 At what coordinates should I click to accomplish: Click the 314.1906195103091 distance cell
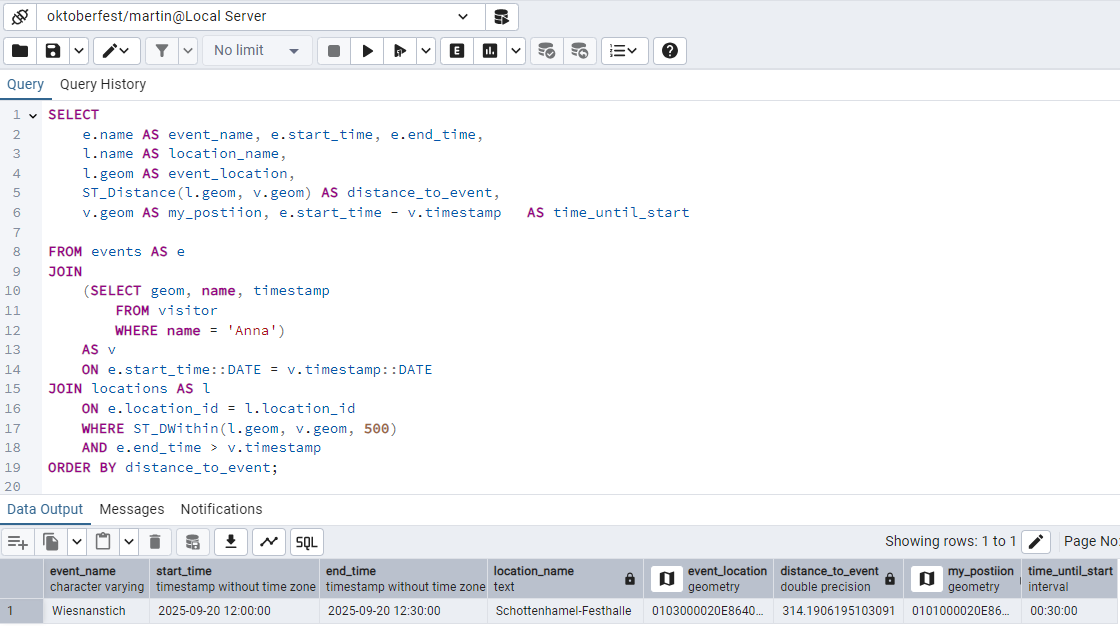click(x=839, y=611)
